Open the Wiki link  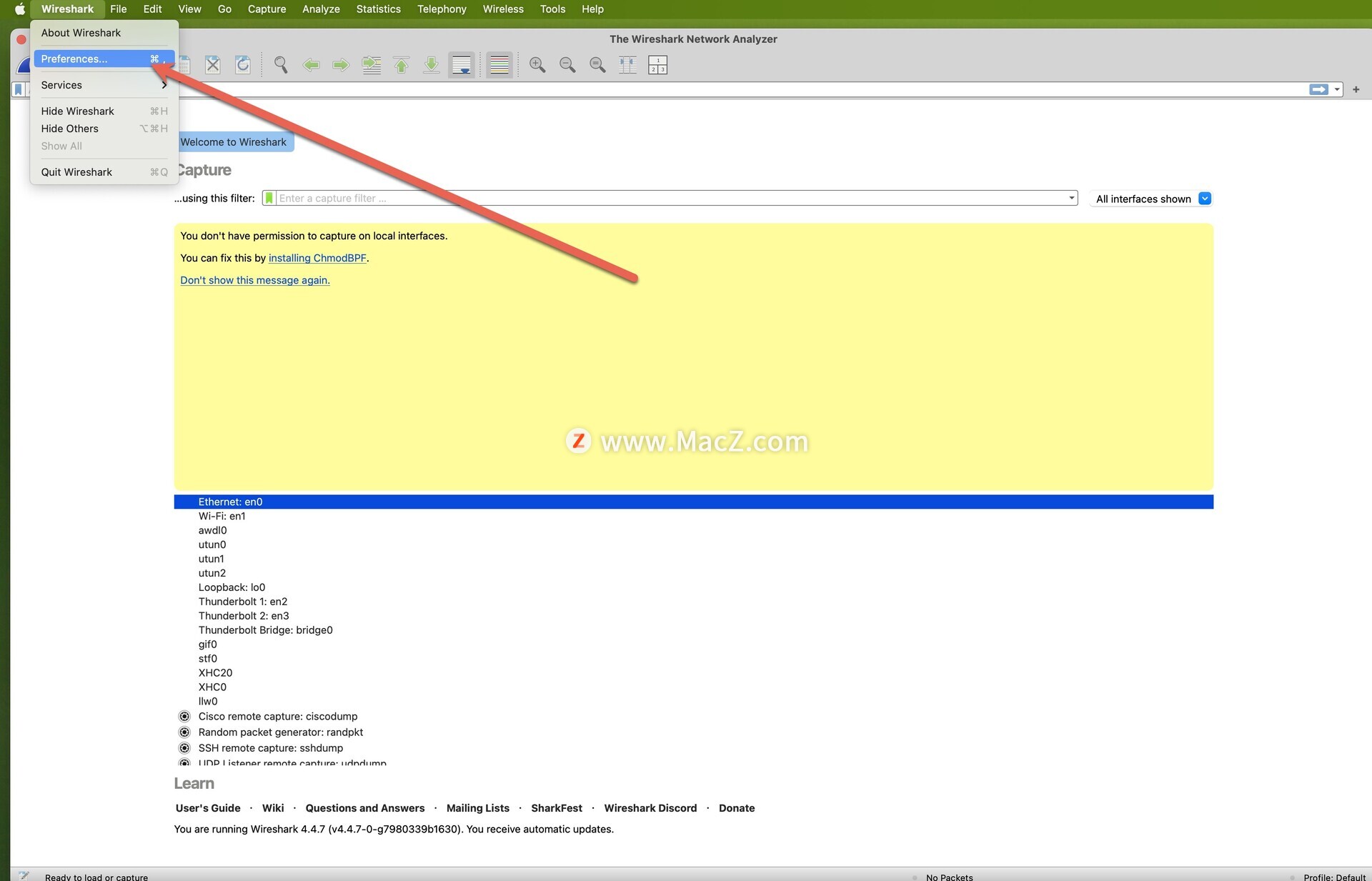[x=273, y=808]
